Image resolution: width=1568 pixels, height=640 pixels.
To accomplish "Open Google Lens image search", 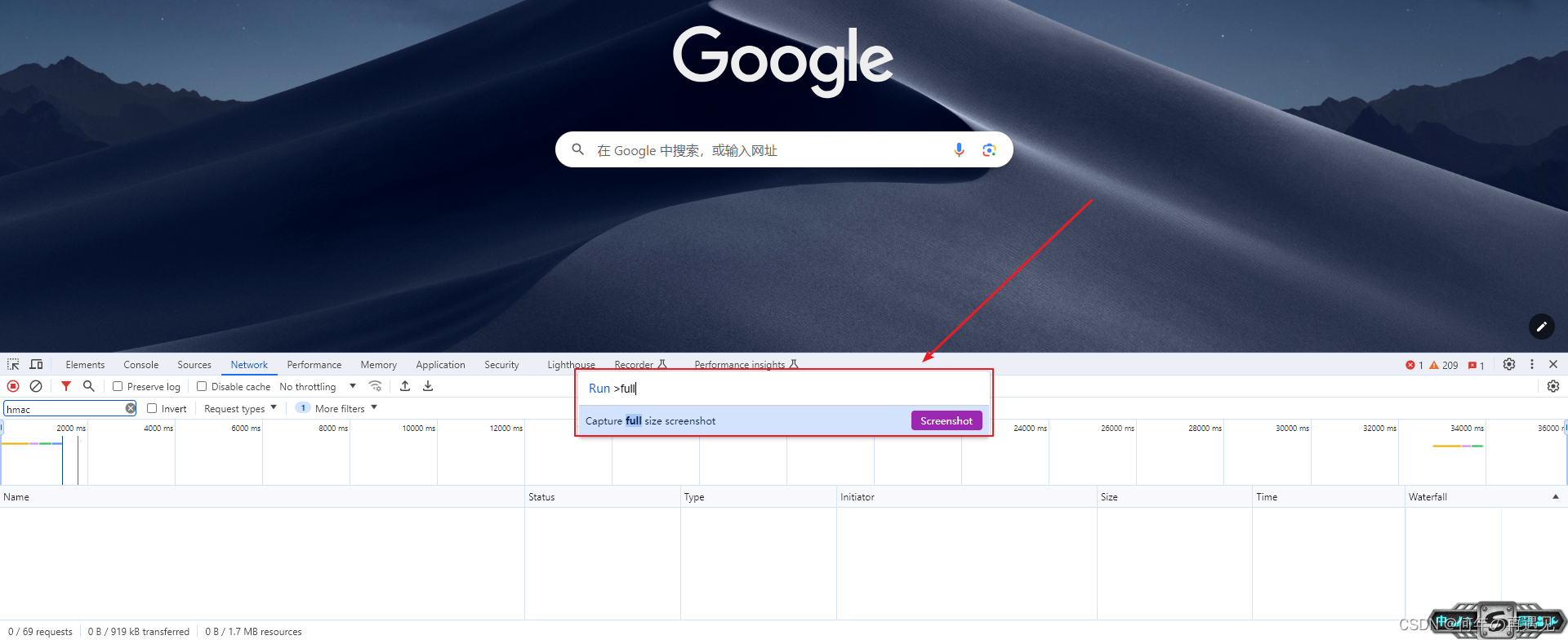I will pos(989,149).
